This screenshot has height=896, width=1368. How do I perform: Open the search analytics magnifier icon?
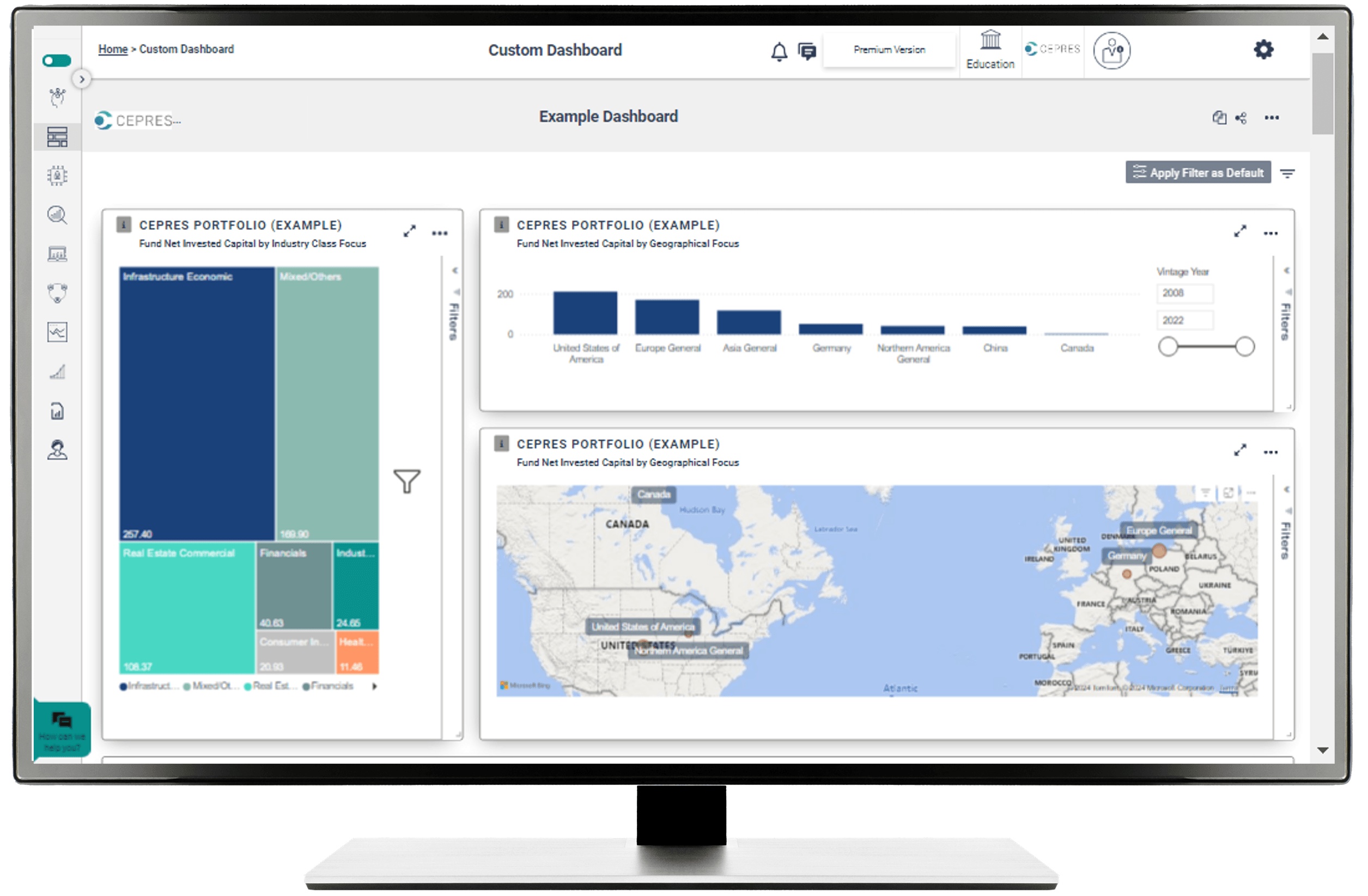pos(57,215)
